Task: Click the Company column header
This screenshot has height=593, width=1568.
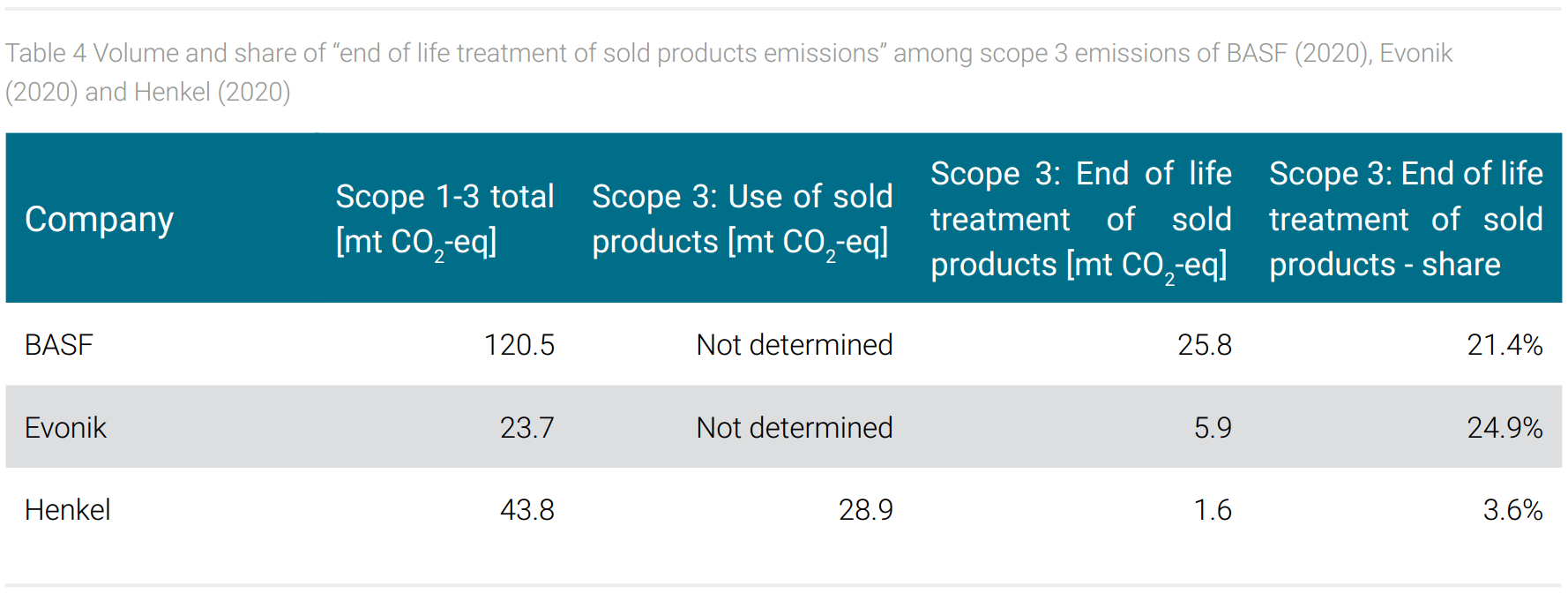Action: [99, 220]
